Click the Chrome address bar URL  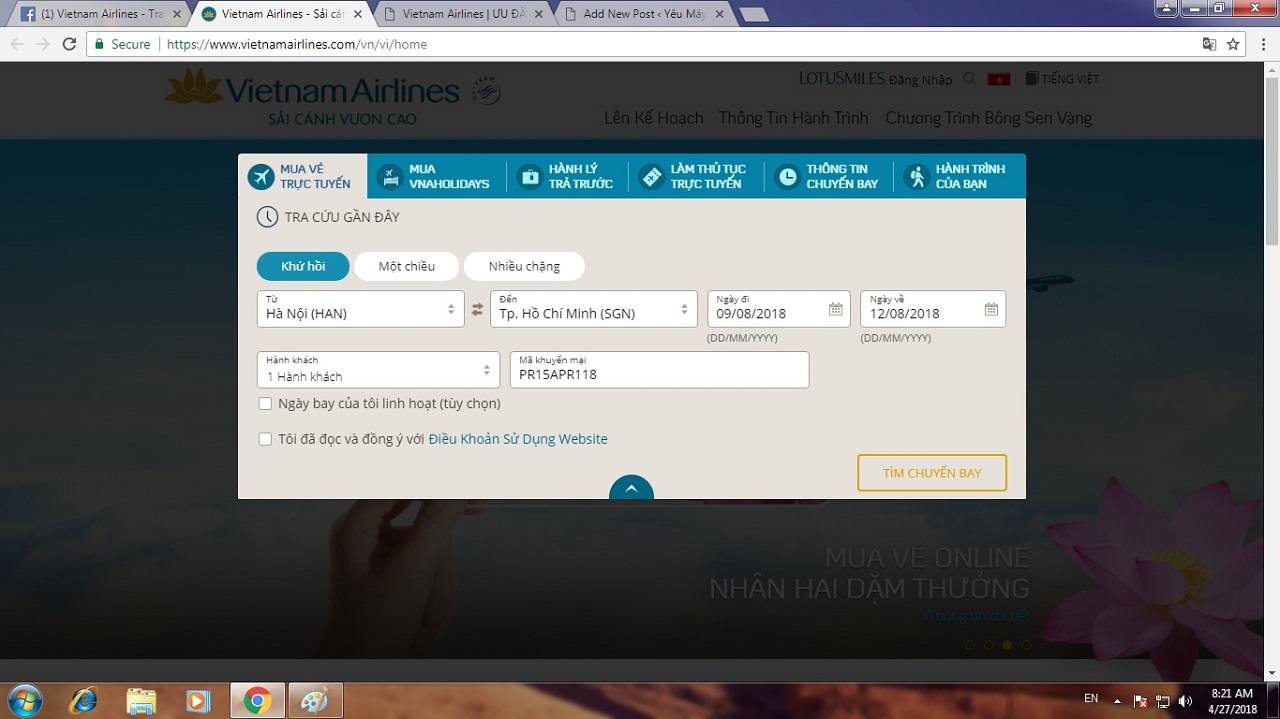(x=297, y=44)
